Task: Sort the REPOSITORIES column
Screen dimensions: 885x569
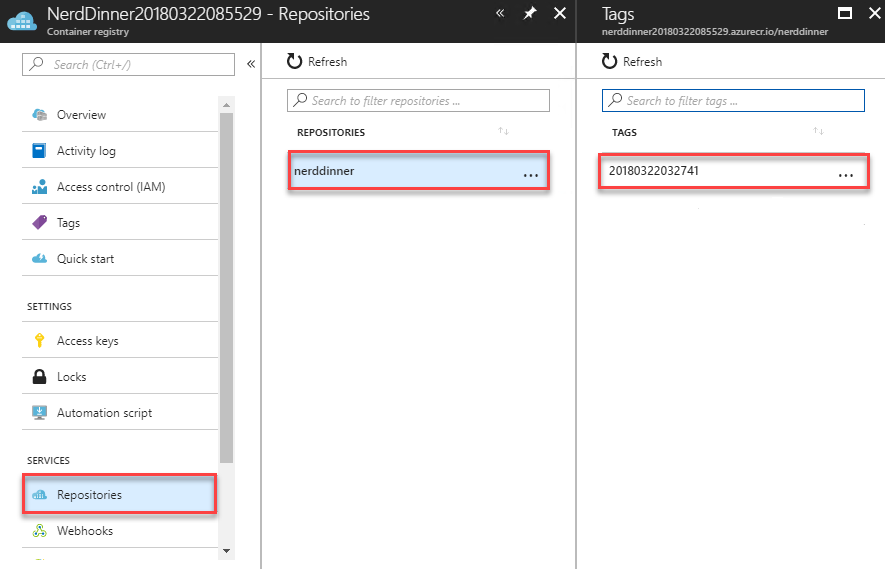Action: [503, 132]
